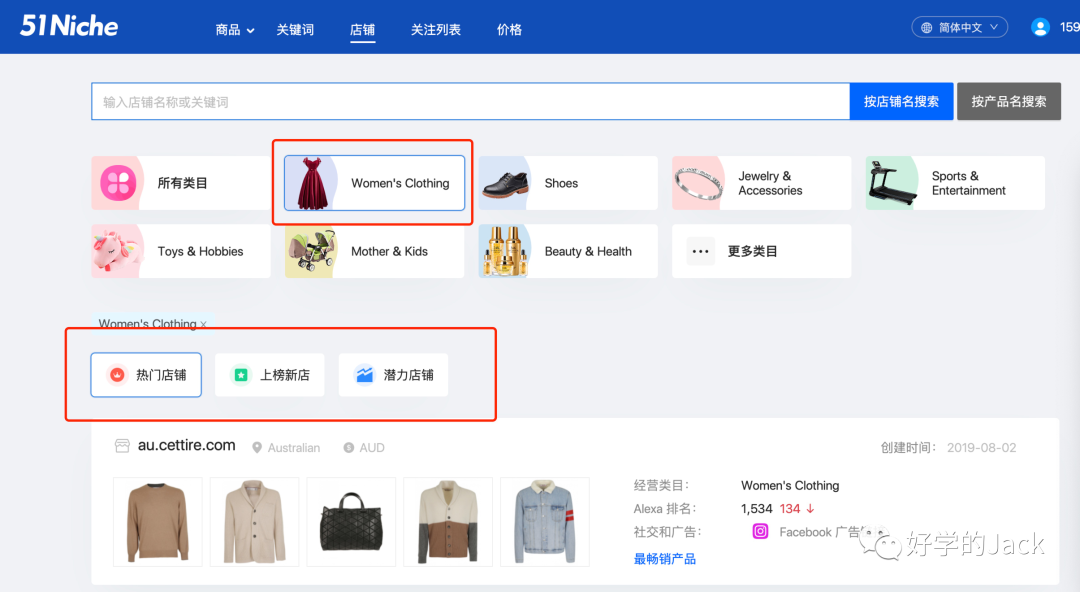Click the skincare bottles category image
Image resolution: width=1080 pixels, height=592 pixels.
pos(506,251)
